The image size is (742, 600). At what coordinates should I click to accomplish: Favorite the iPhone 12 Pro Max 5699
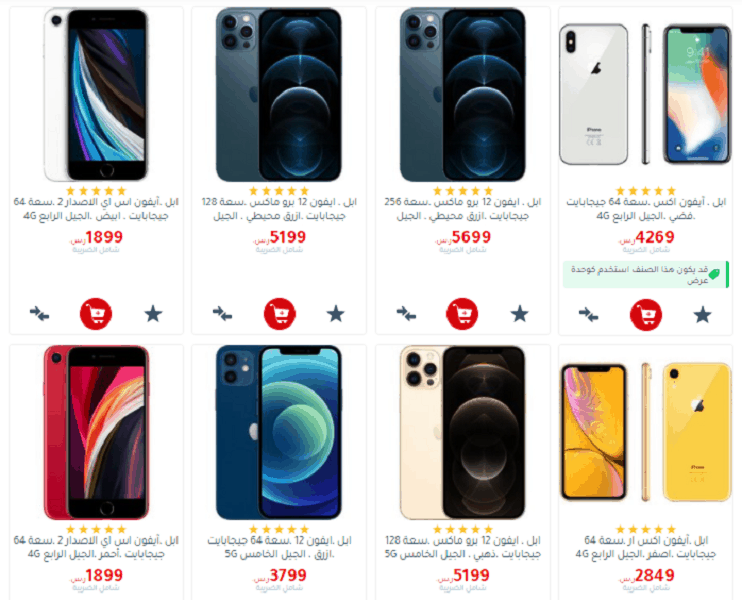point(519,313)
